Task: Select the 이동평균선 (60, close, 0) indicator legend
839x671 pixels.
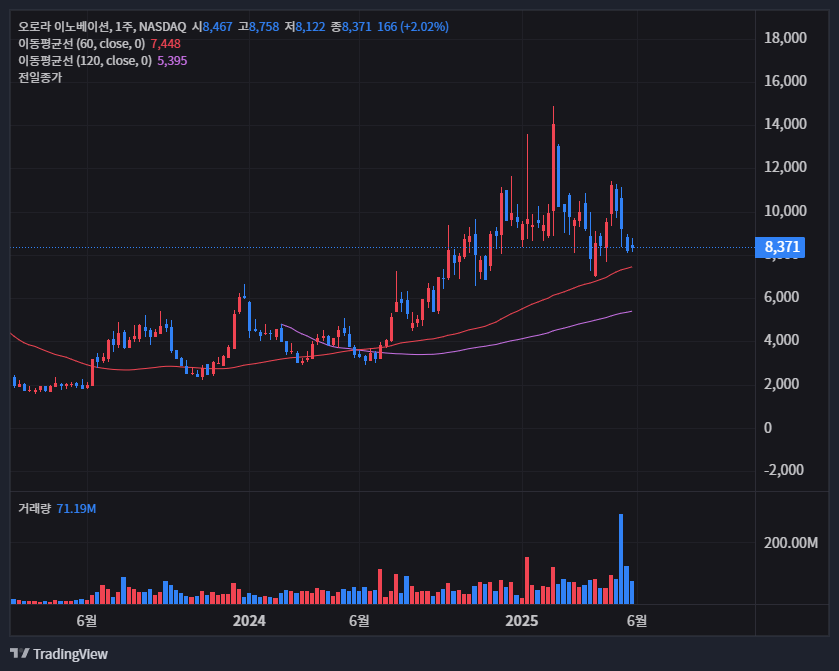Action: click(81, 44)
